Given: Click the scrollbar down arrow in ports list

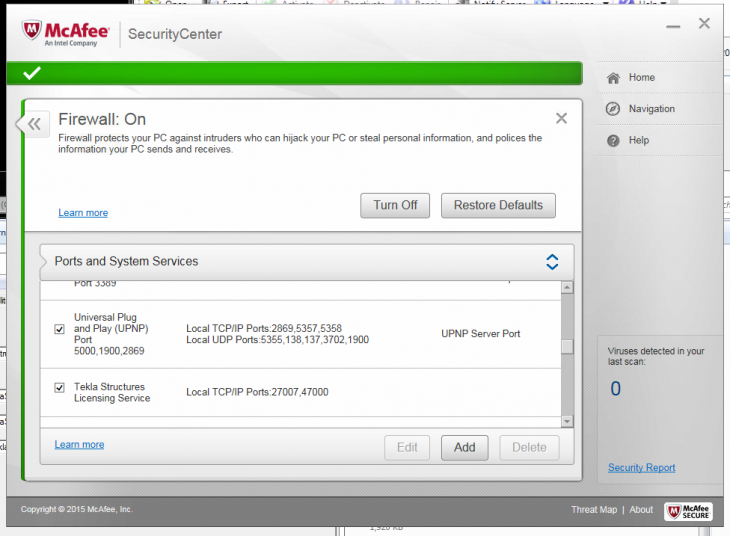Looking at the screenshot, I should [567, 421].
